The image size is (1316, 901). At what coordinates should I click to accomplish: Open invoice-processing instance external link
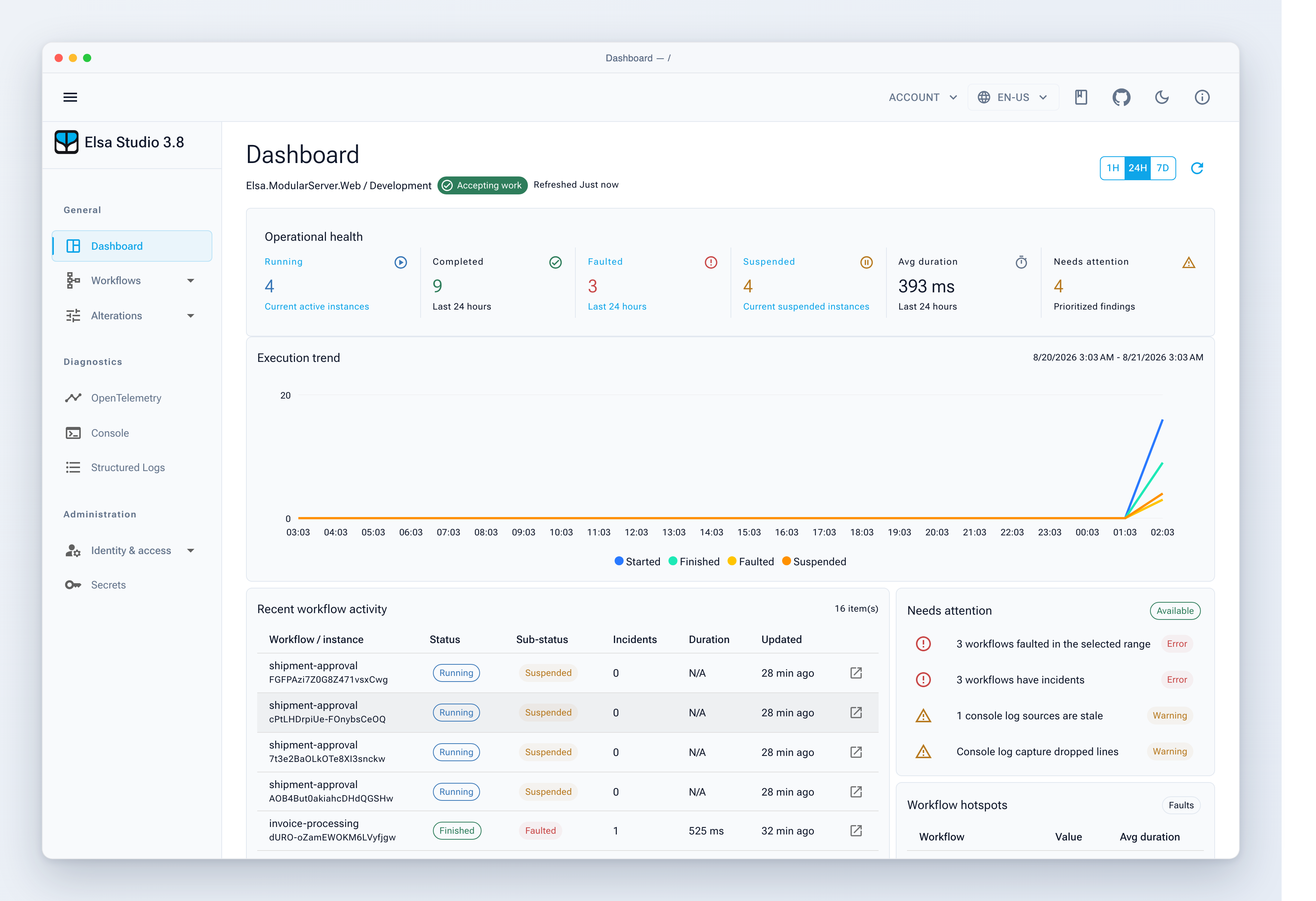pos(856,830)
